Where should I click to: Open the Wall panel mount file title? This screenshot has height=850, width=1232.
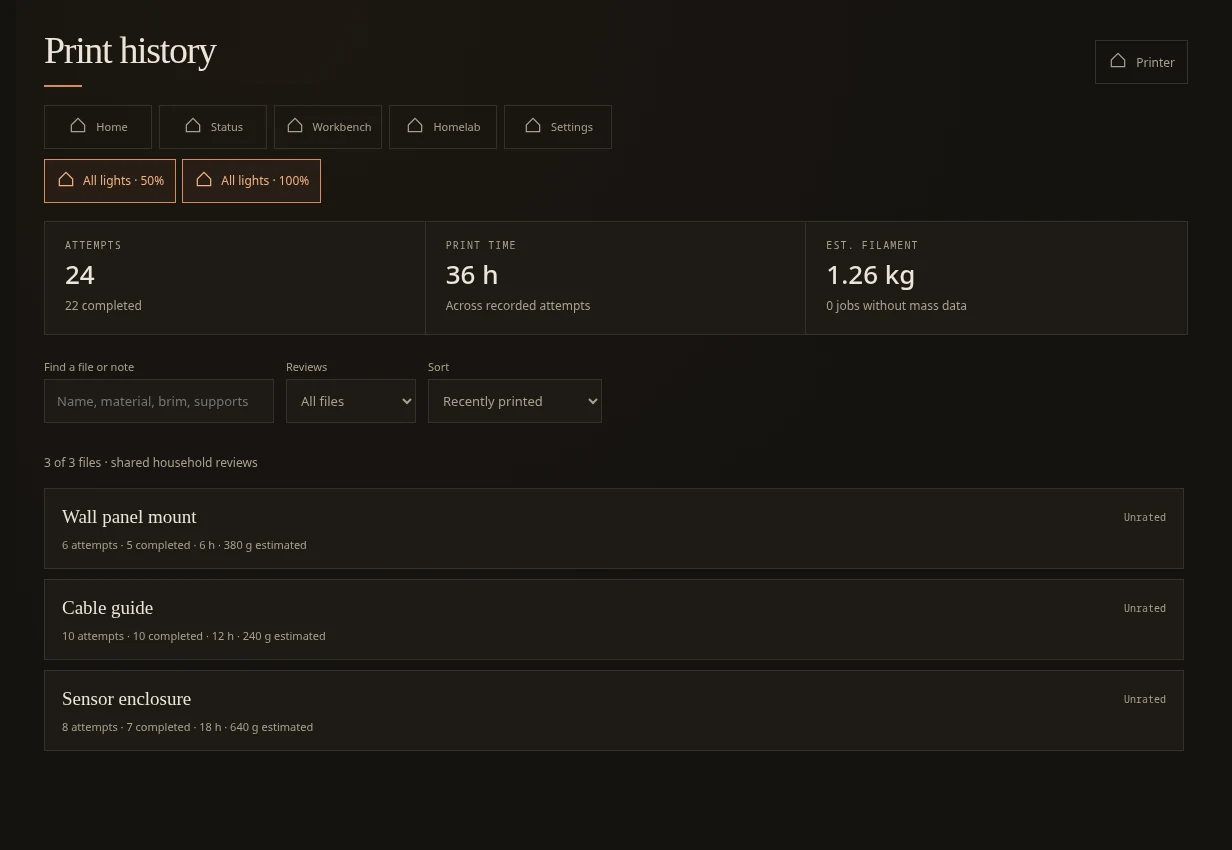(129, 517)
